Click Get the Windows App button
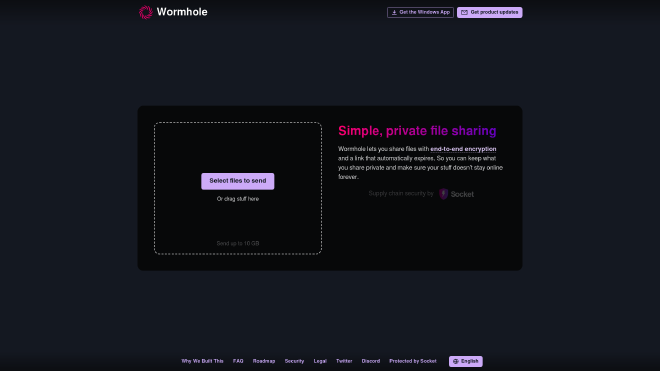This screenshot has height=371, width=660. (x=420, y=13)
